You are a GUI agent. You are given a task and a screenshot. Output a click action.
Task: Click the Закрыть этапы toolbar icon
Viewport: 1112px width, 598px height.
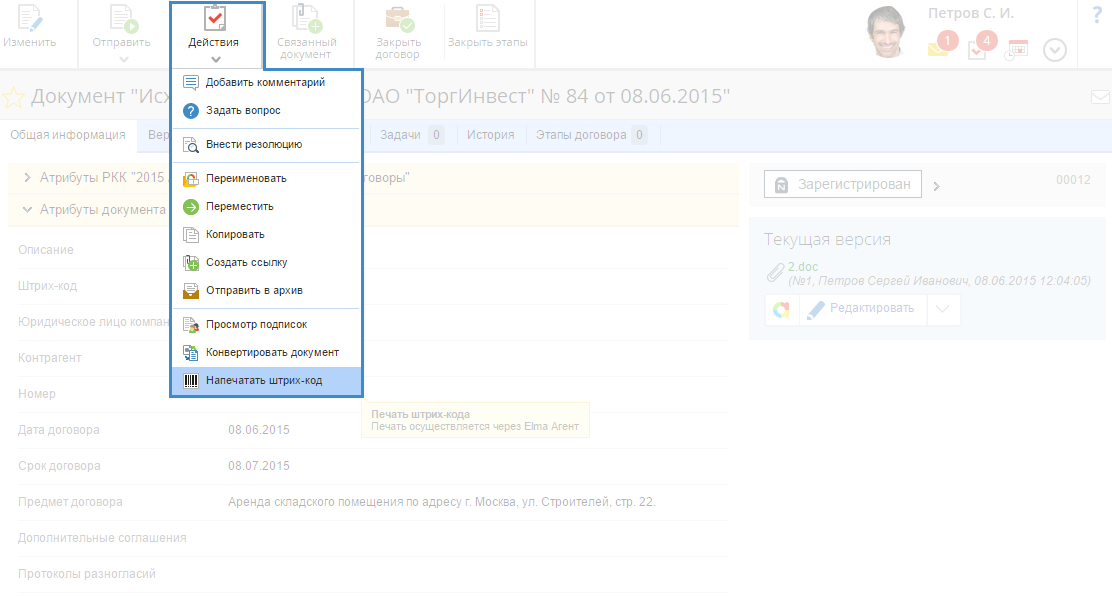pyautogui.click(x=488, y=18)
